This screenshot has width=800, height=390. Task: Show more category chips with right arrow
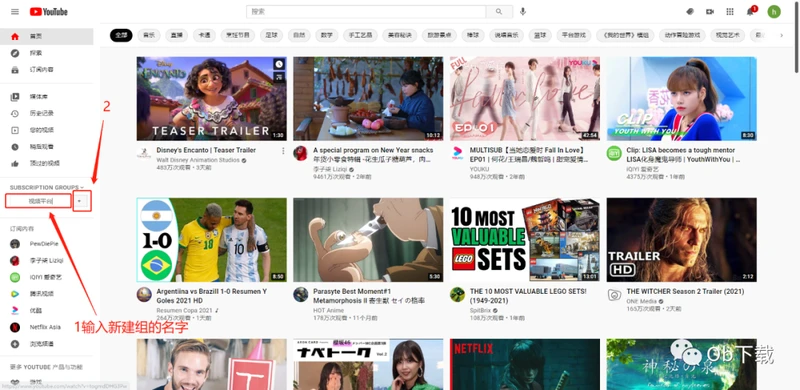[x=781, y=35]
